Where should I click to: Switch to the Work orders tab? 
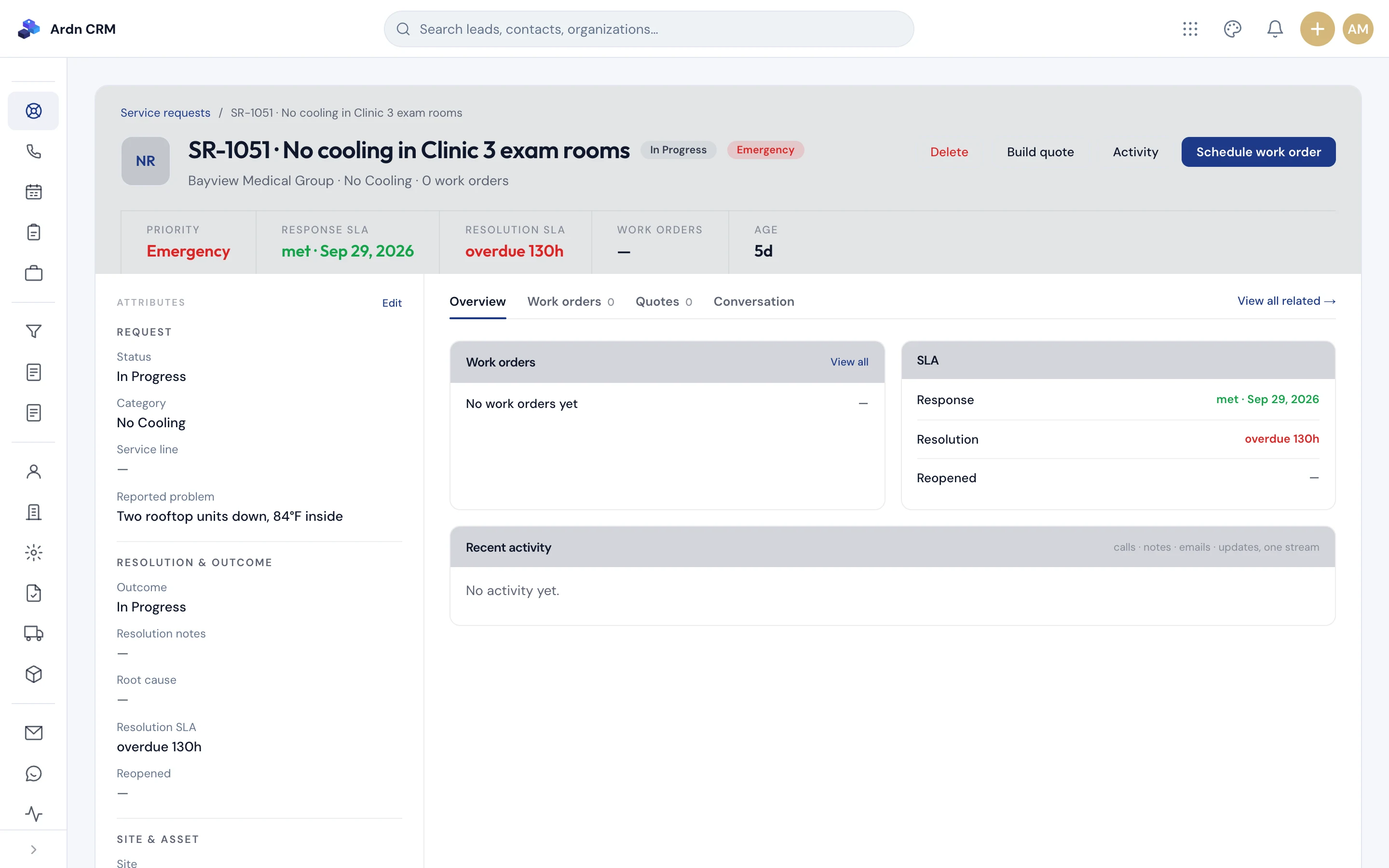pyautogui.click(x=571, y=301)
